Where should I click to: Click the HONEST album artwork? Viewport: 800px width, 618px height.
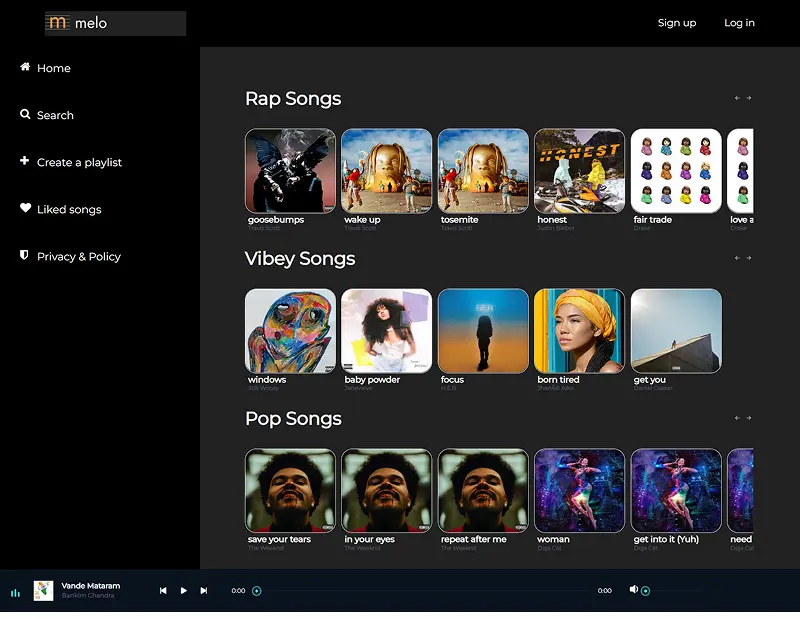(580, 171)
